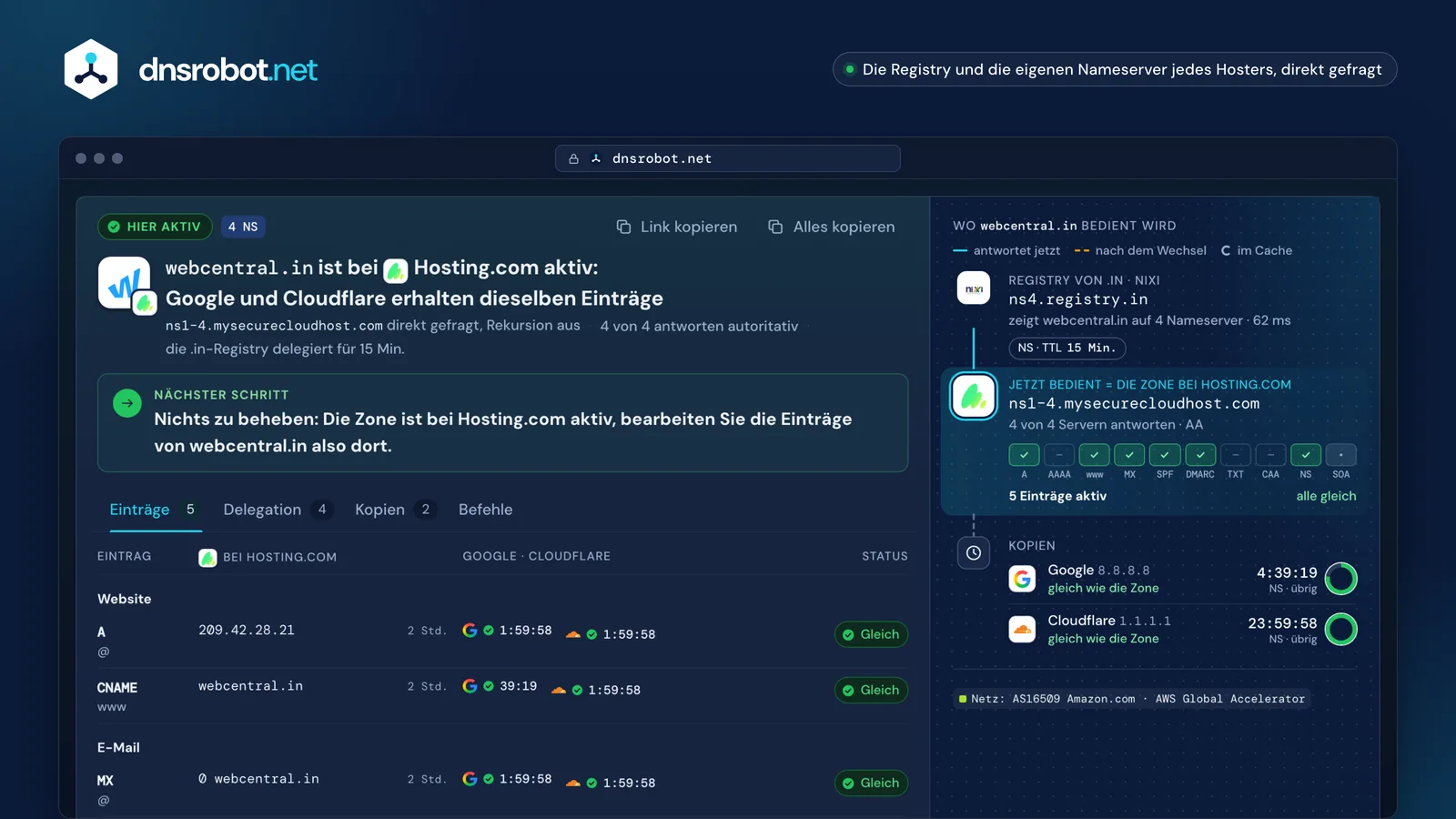Select the checked MX record box
The height and width of the screenshot is (819, 1456).
click(x=1129, y=454)
